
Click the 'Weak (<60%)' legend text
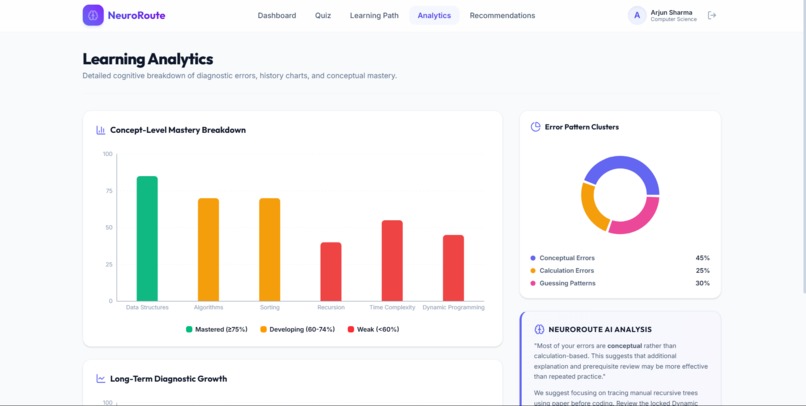point(378,329)
